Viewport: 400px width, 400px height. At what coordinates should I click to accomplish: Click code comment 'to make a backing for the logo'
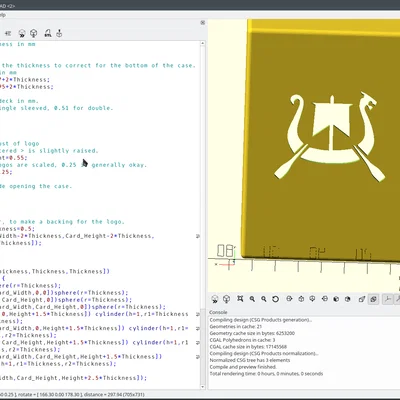67,222
